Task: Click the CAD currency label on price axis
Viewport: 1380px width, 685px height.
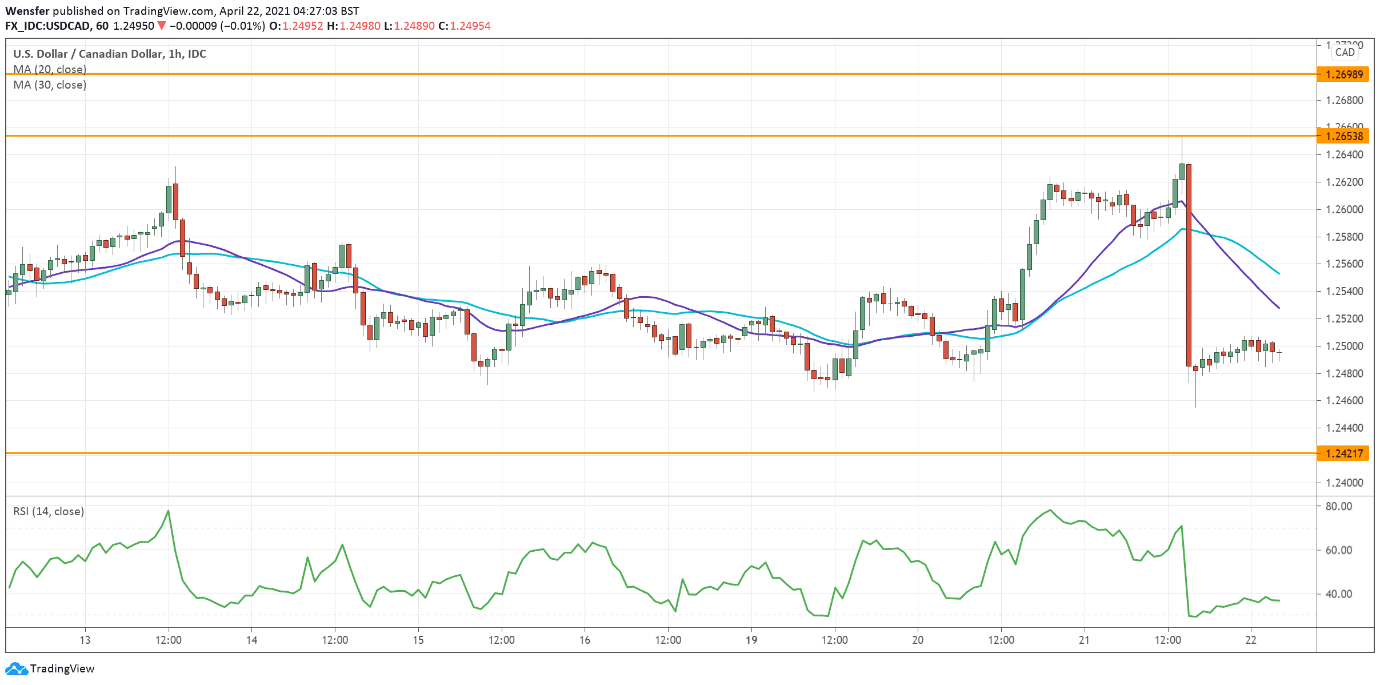Action: tap(1345, 52)
